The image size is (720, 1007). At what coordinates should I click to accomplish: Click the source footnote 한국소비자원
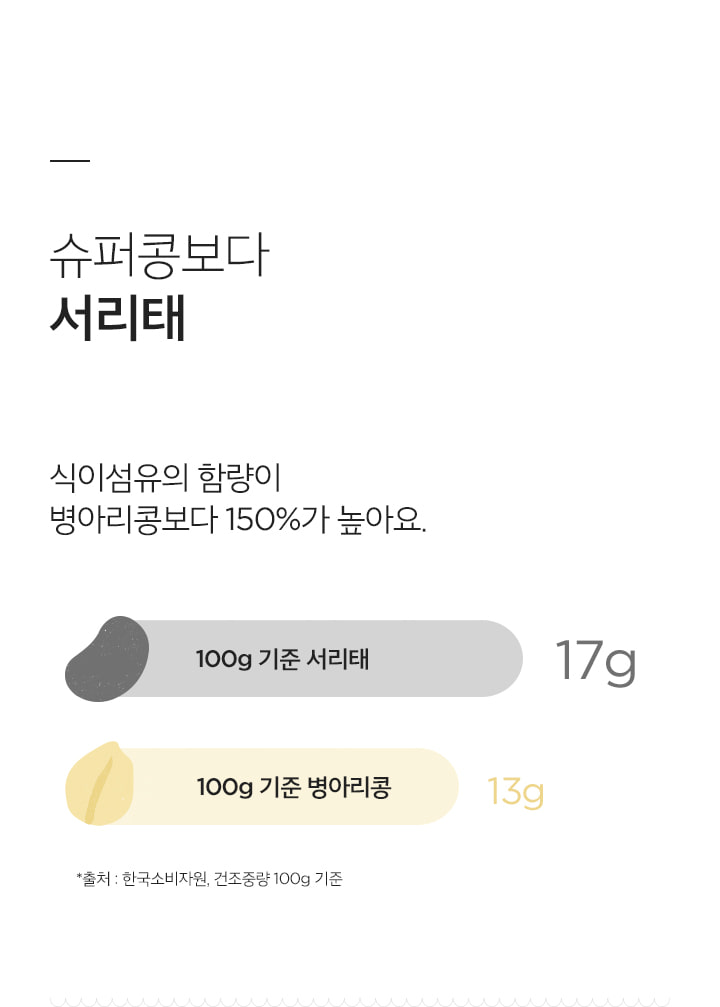pyautogui.click(x=165, y=879)
